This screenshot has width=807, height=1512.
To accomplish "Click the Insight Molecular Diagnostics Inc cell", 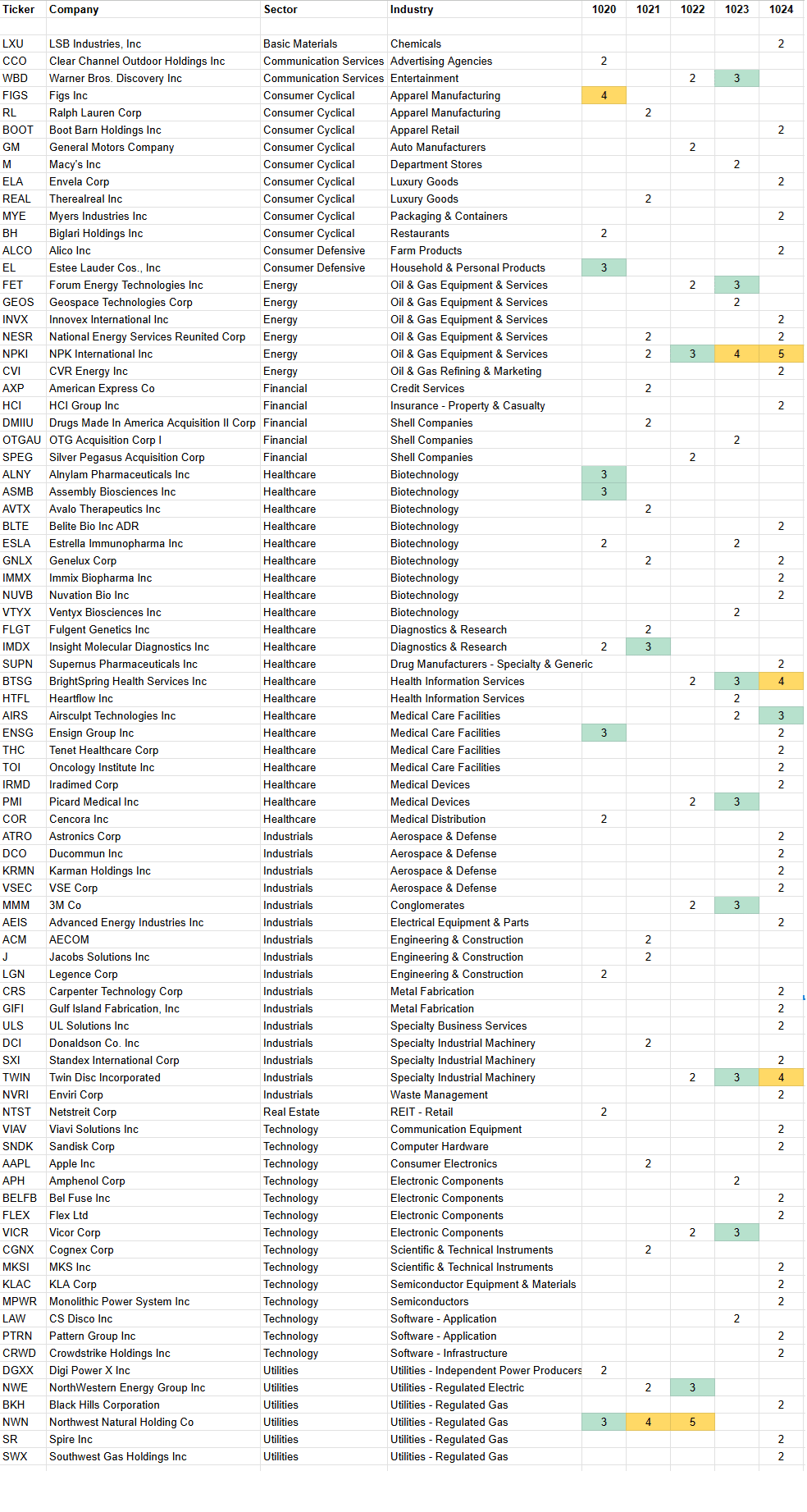I will 153,646.
